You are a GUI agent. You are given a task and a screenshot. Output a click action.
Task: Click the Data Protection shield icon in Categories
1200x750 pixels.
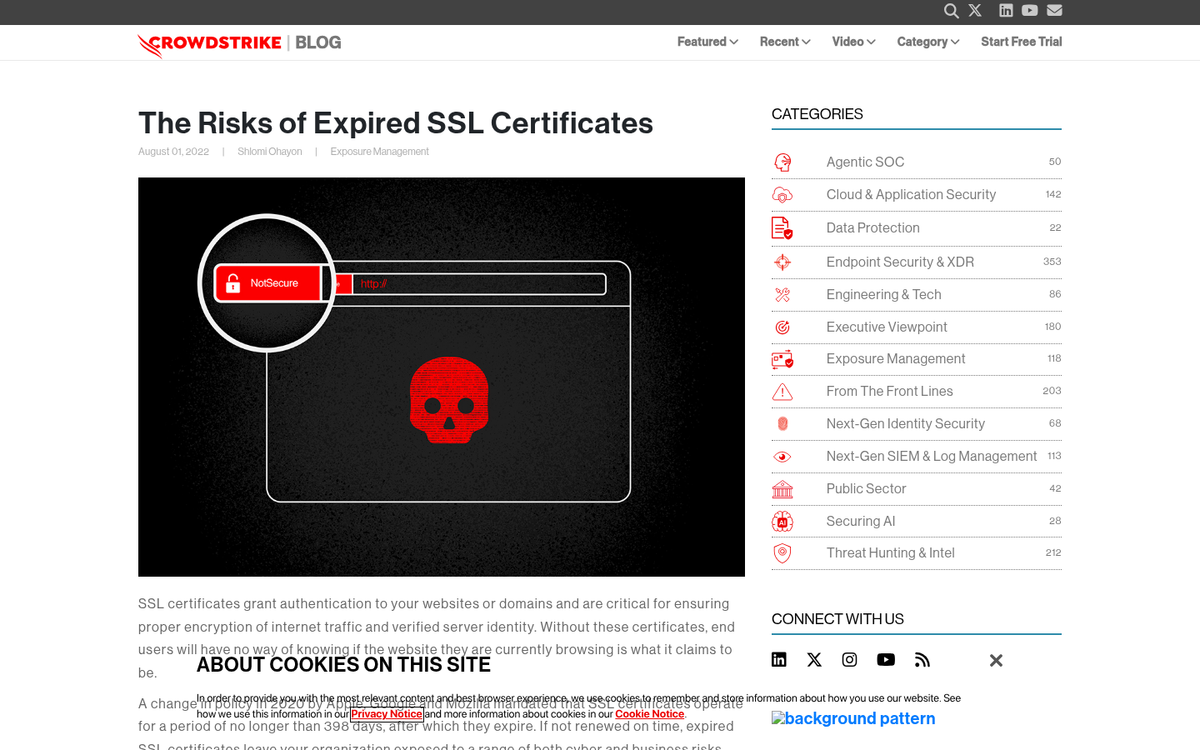[783, 227]
